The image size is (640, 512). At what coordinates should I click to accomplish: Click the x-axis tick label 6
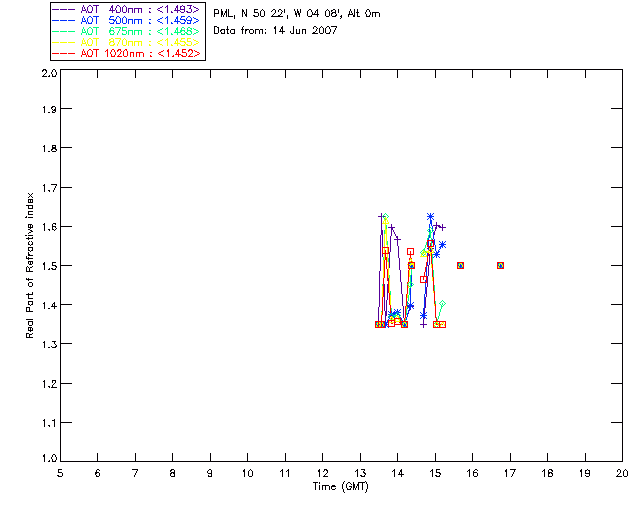point(98,473)
